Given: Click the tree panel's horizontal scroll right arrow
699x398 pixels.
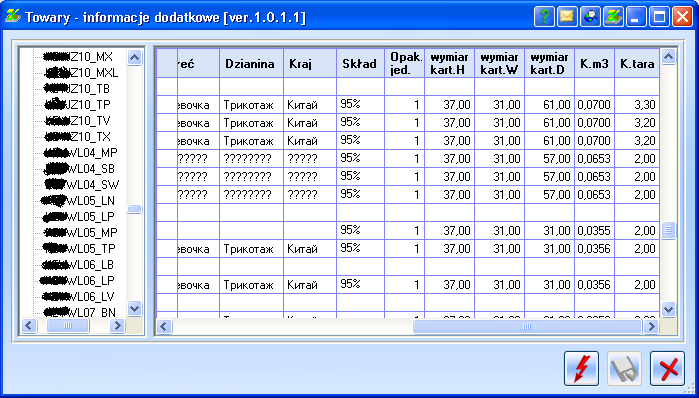Looking at the screenshot, I should coord(117,326).
